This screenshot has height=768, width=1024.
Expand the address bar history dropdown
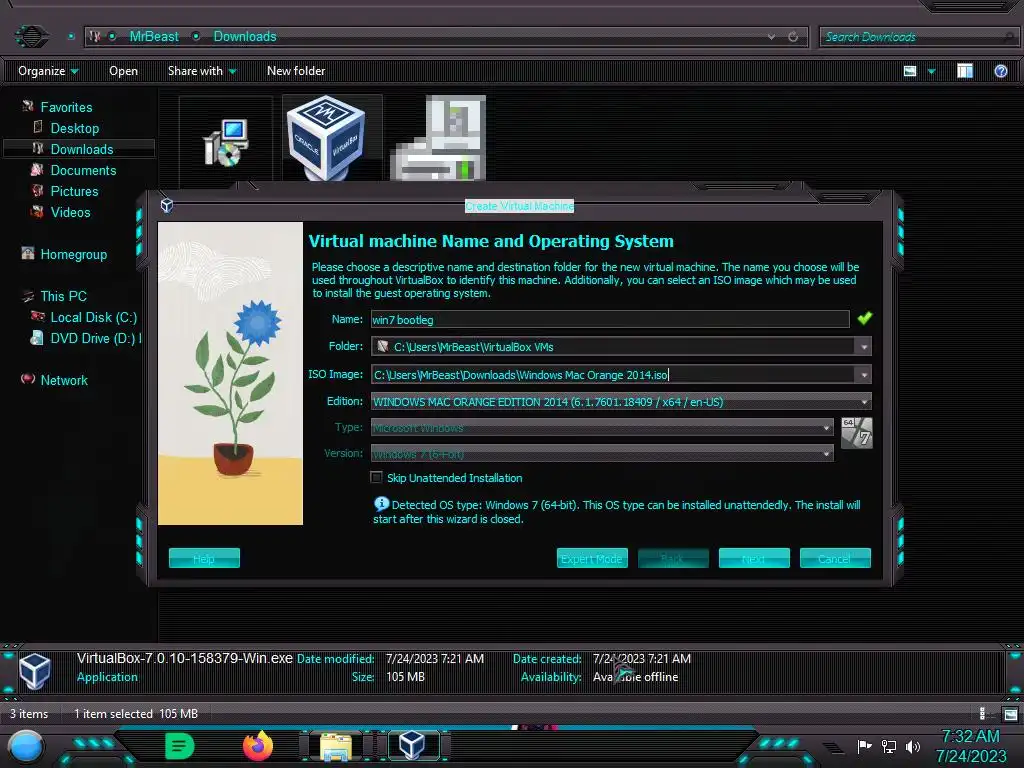click(x=771, y=37)
